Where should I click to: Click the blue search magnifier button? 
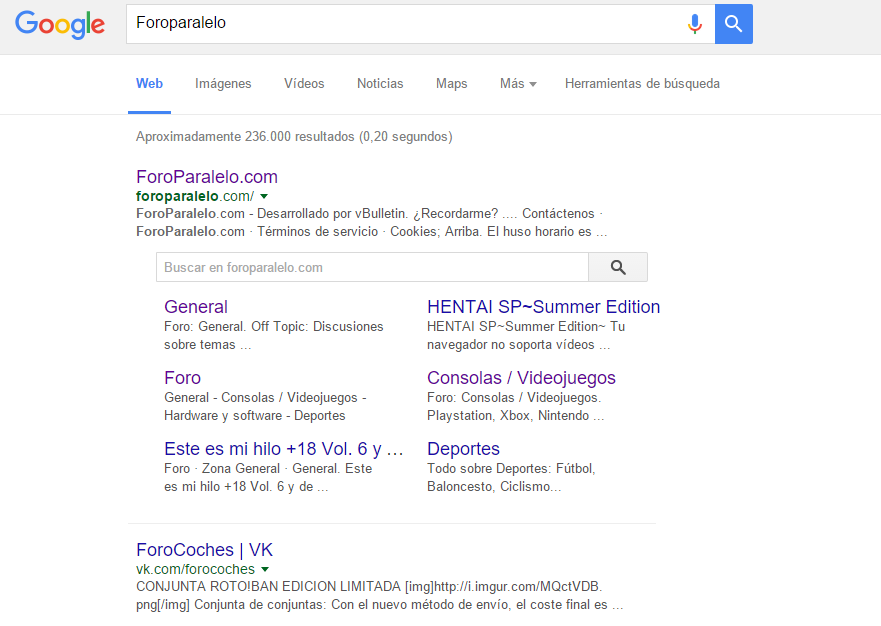733,24
